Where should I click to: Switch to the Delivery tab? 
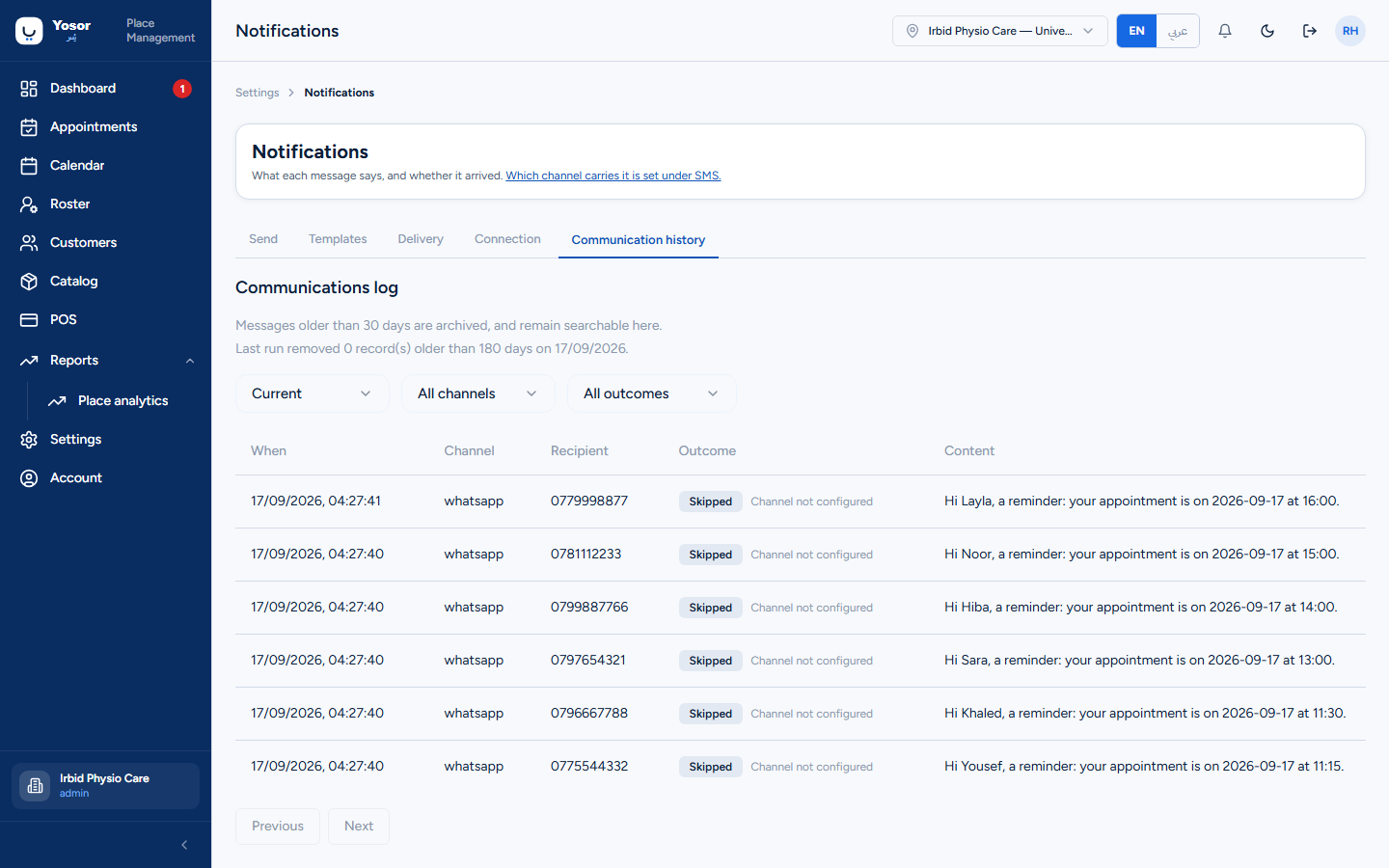click(421, 239)
